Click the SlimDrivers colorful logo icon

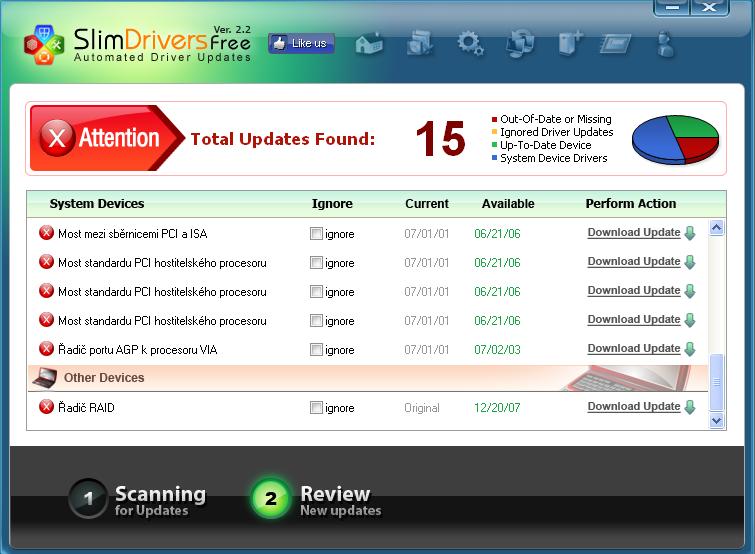tap(44, 45)
